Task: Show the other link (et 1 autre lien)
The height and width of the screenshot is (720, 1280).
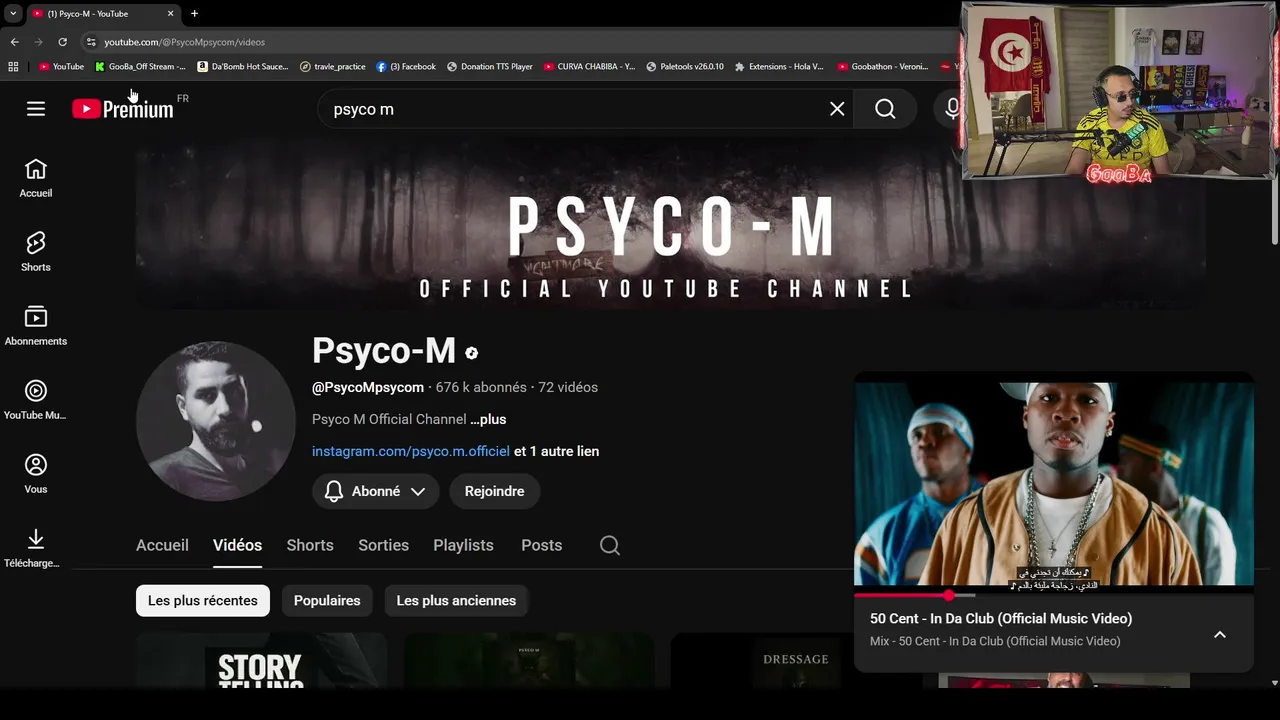Action: 556,451
